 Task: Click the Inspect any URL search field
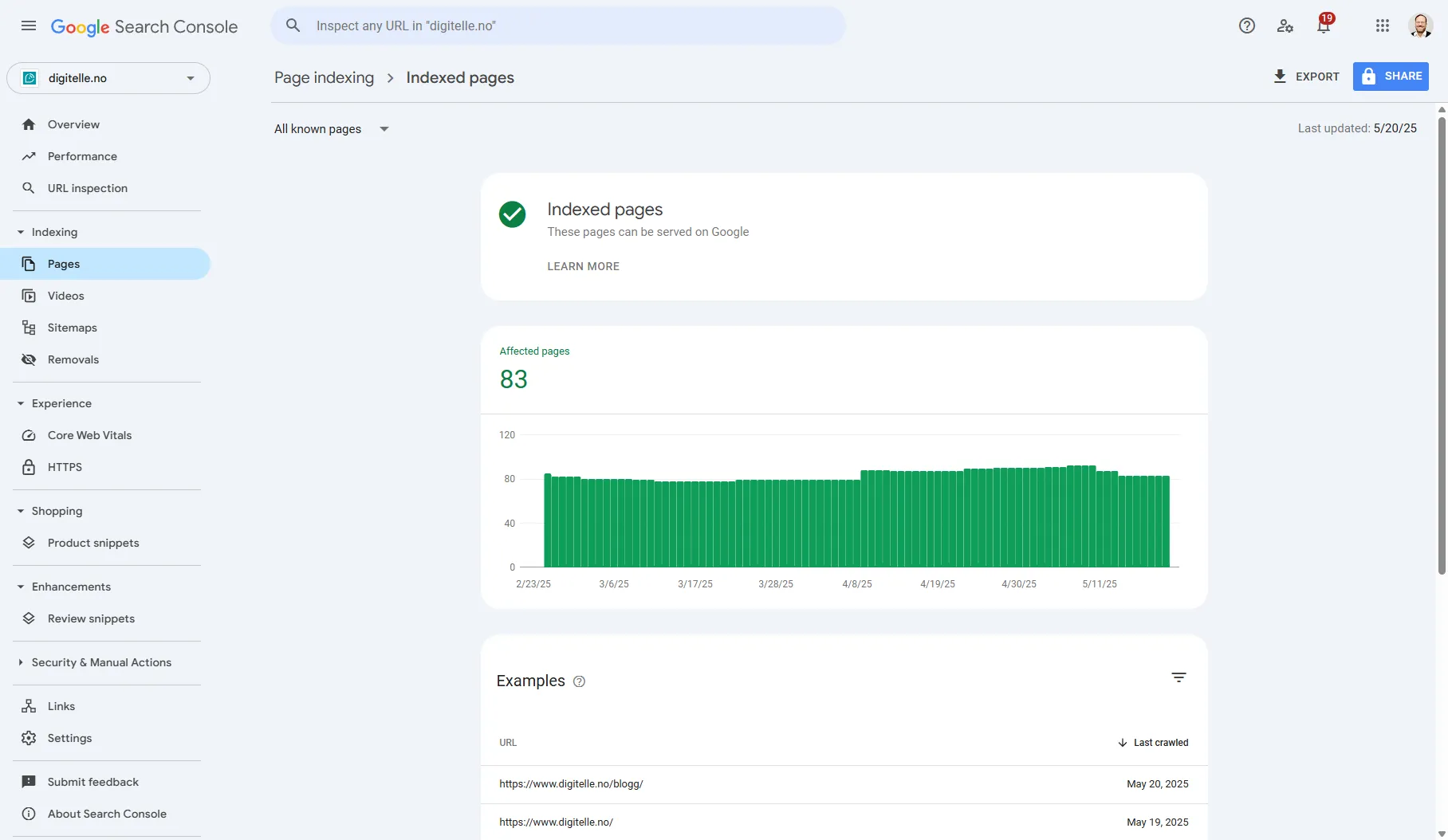tap(558, 26)
